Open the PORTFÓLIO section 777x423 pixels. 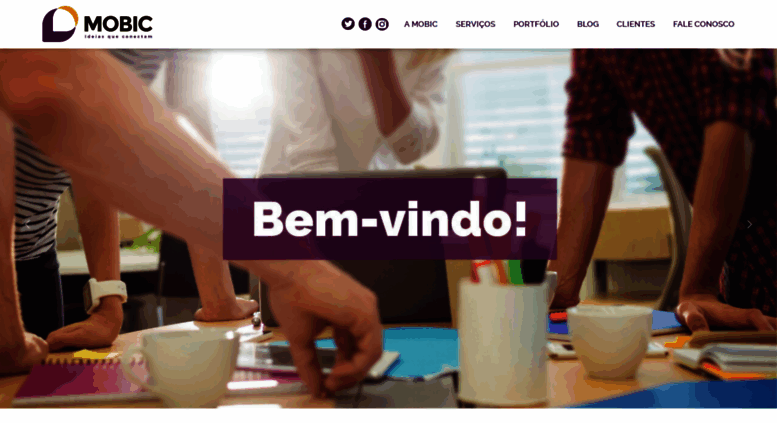[536, 24]
